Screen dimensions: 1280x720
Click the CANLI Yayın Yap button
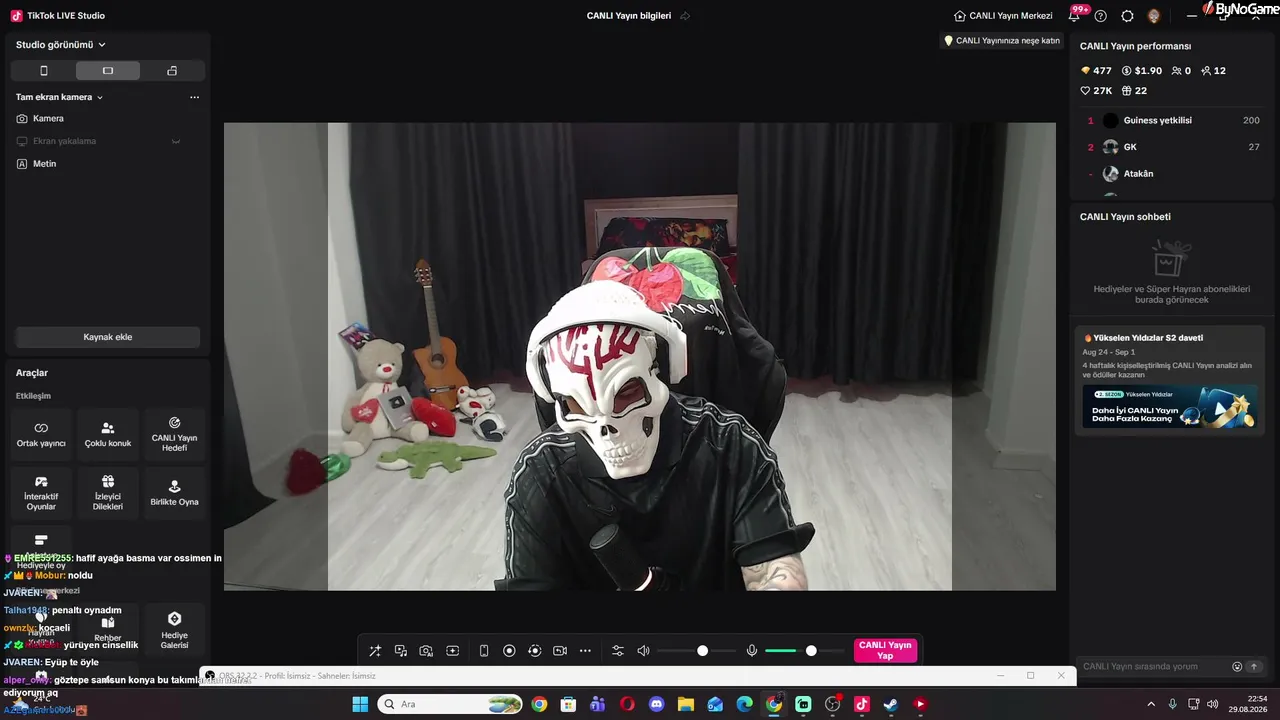click(885, 651)
